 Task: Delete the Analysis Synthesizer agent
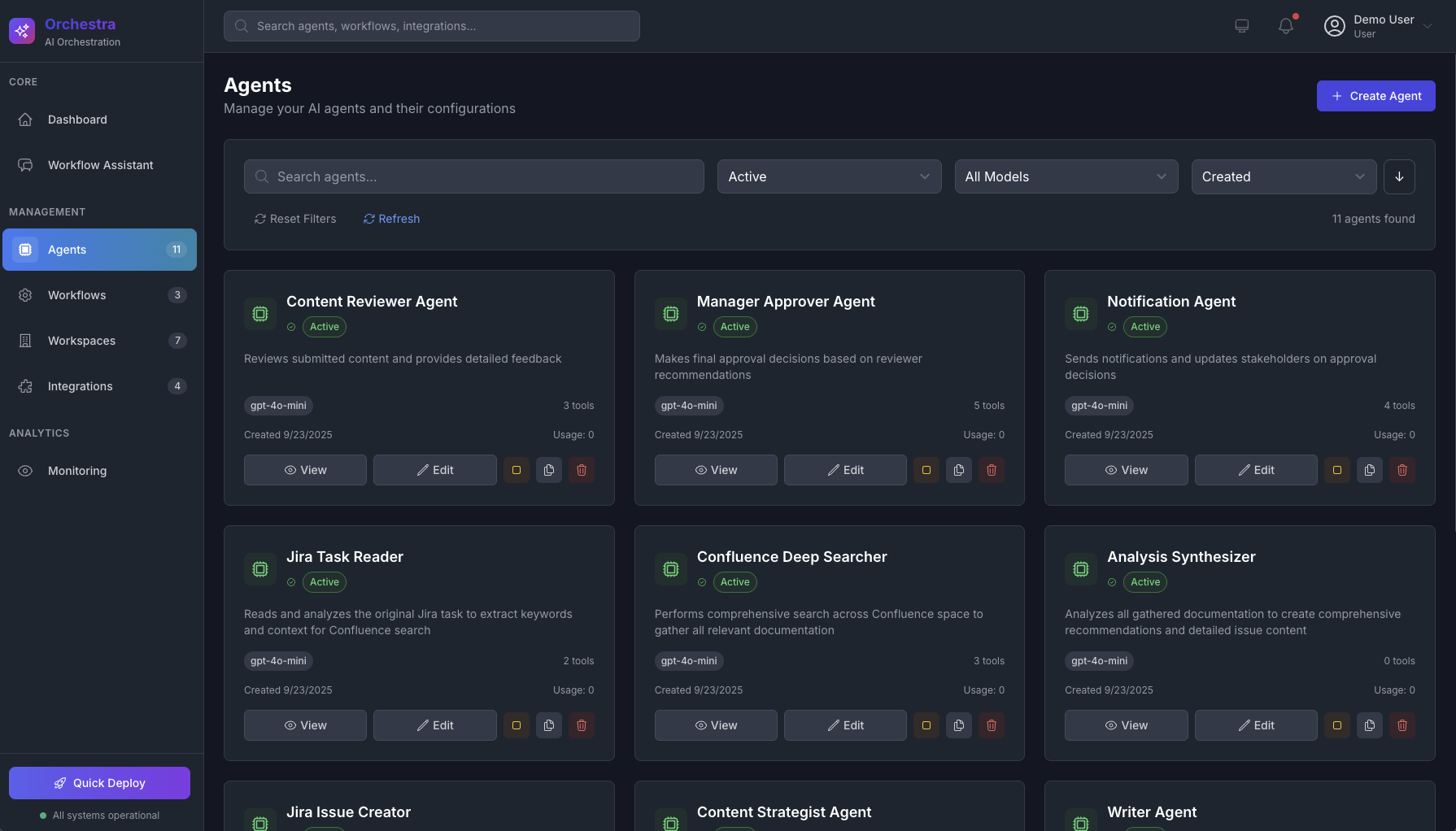pos(1402,725)
